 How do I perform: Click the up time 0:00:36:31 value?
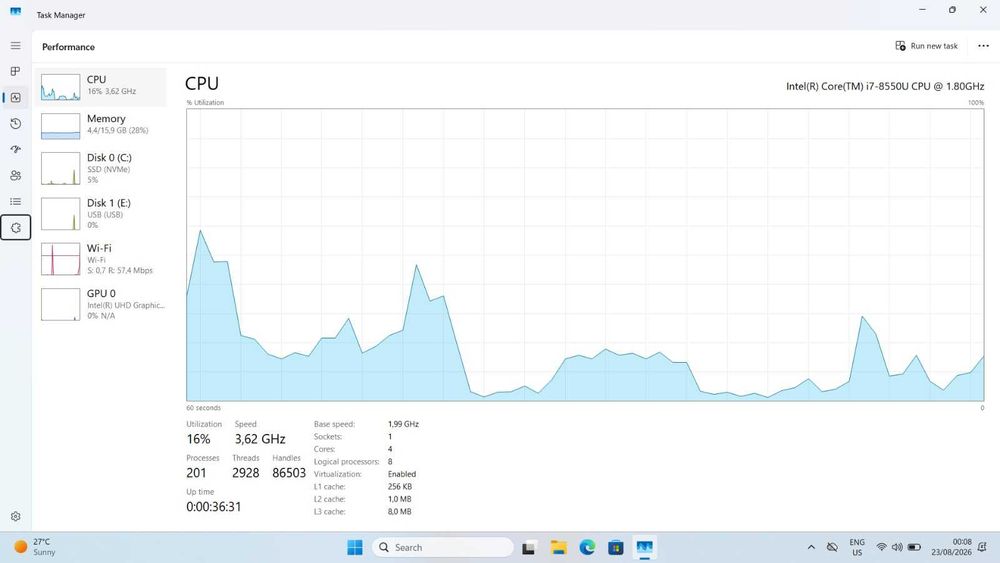click(x=214, y=507)
